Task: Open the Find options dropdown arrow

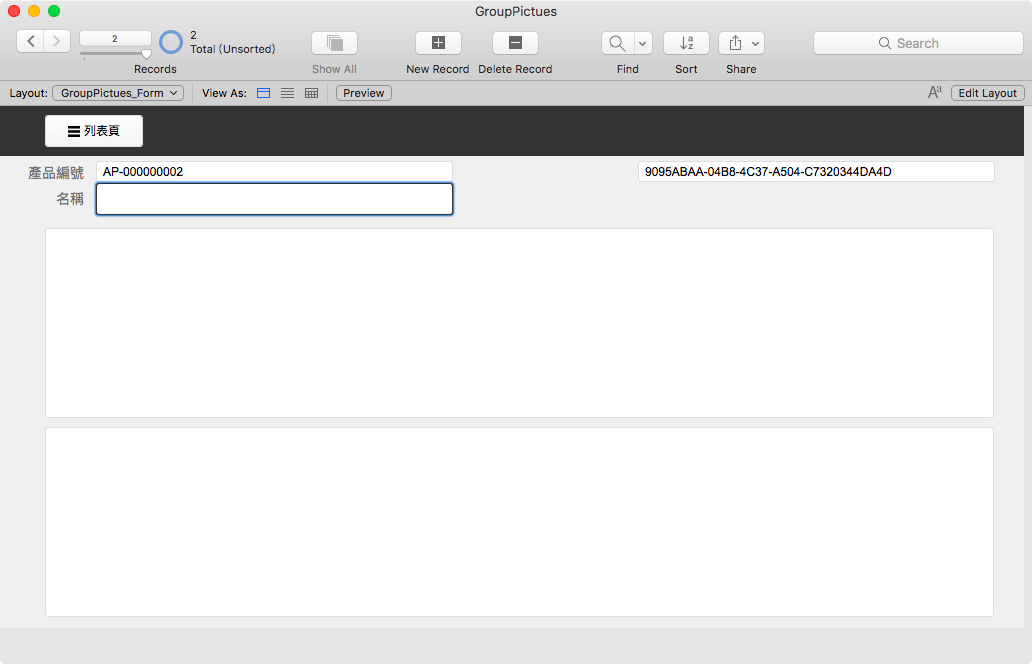Action: [642, 43]
